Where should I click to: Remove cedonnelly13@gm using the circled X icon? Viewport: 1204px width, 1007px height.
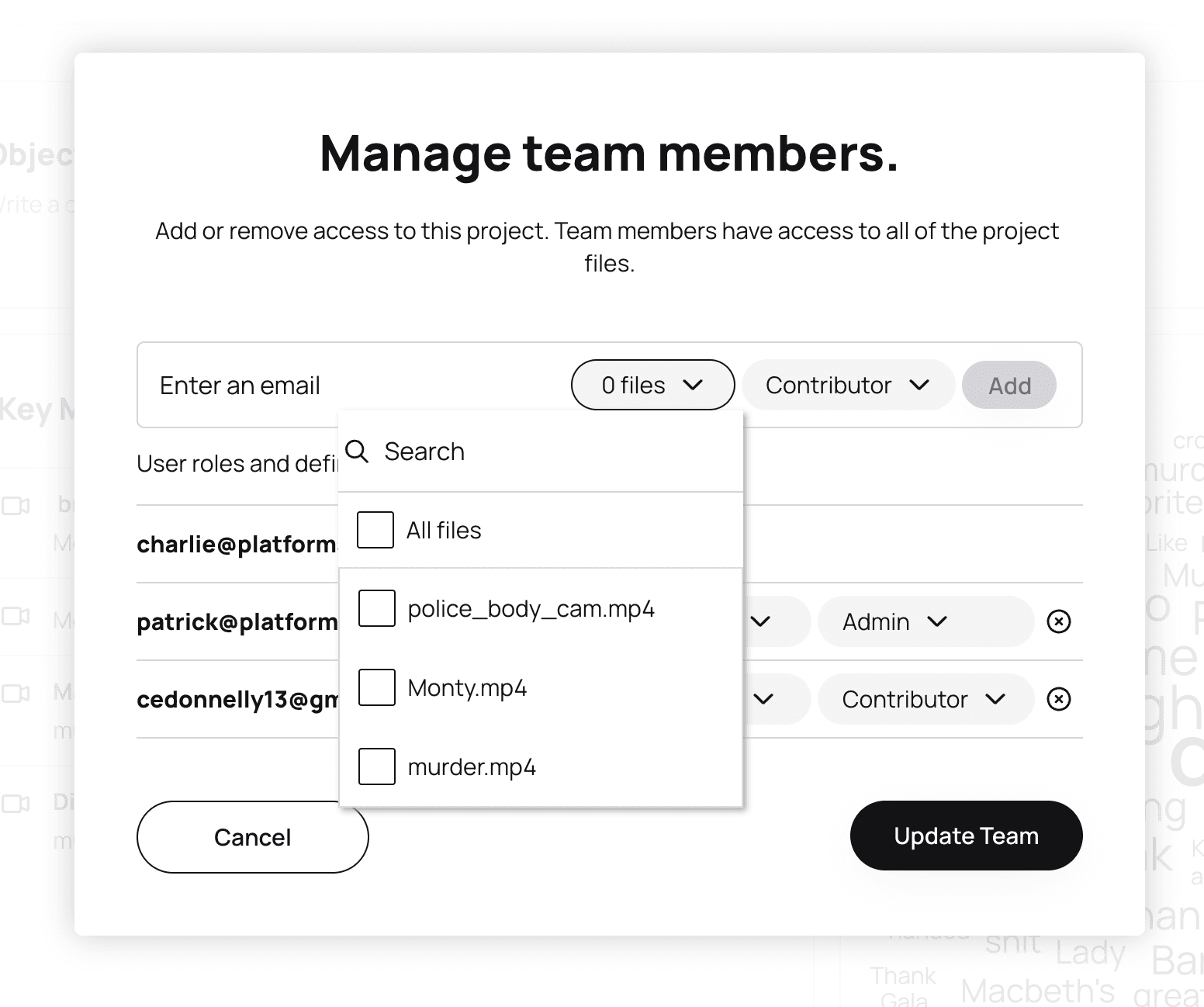tap(1059, 699)
